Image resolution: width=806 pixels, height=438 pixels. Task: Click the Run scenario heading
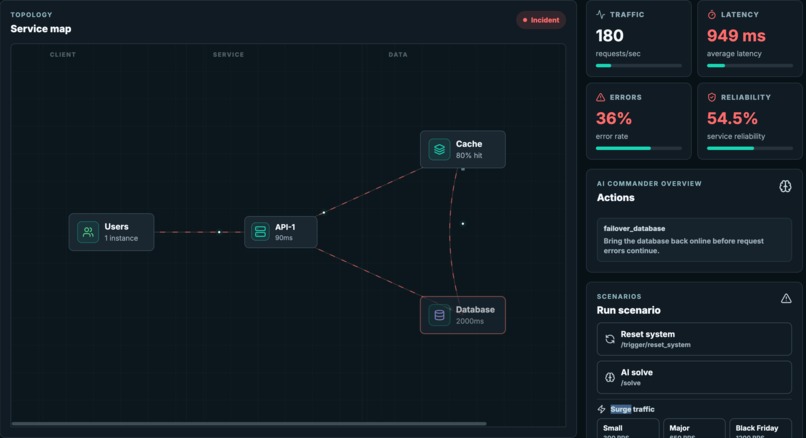[x=628, y=311]
